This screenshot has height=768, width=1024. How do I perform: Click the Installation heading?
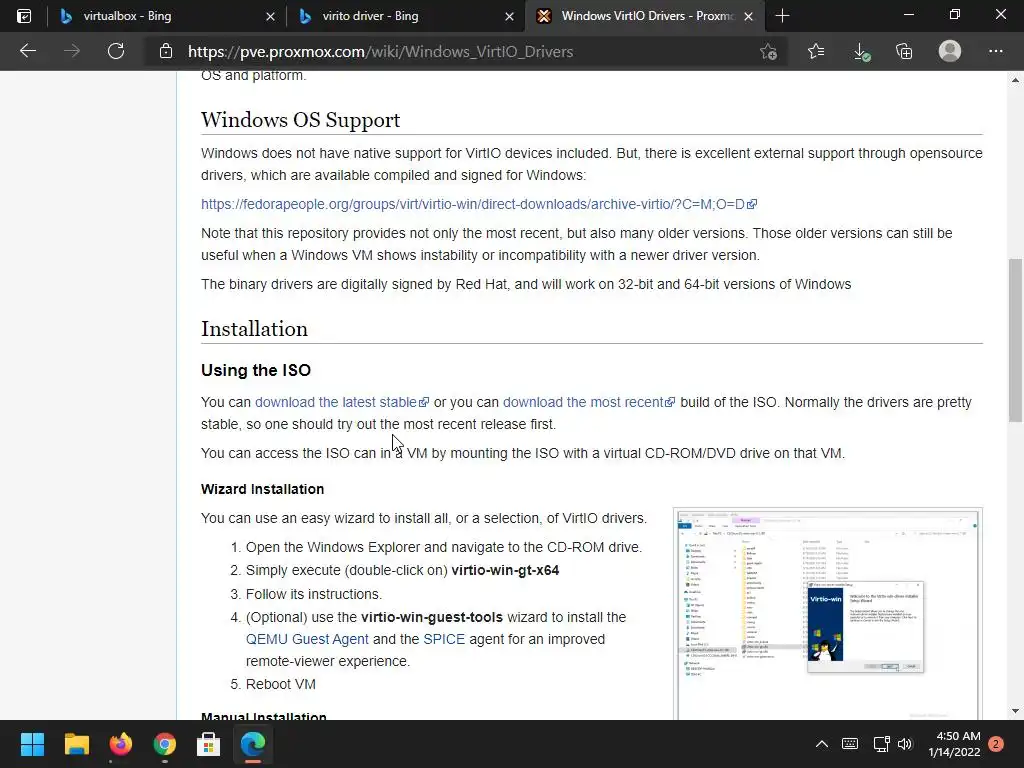tap(254, 329)
